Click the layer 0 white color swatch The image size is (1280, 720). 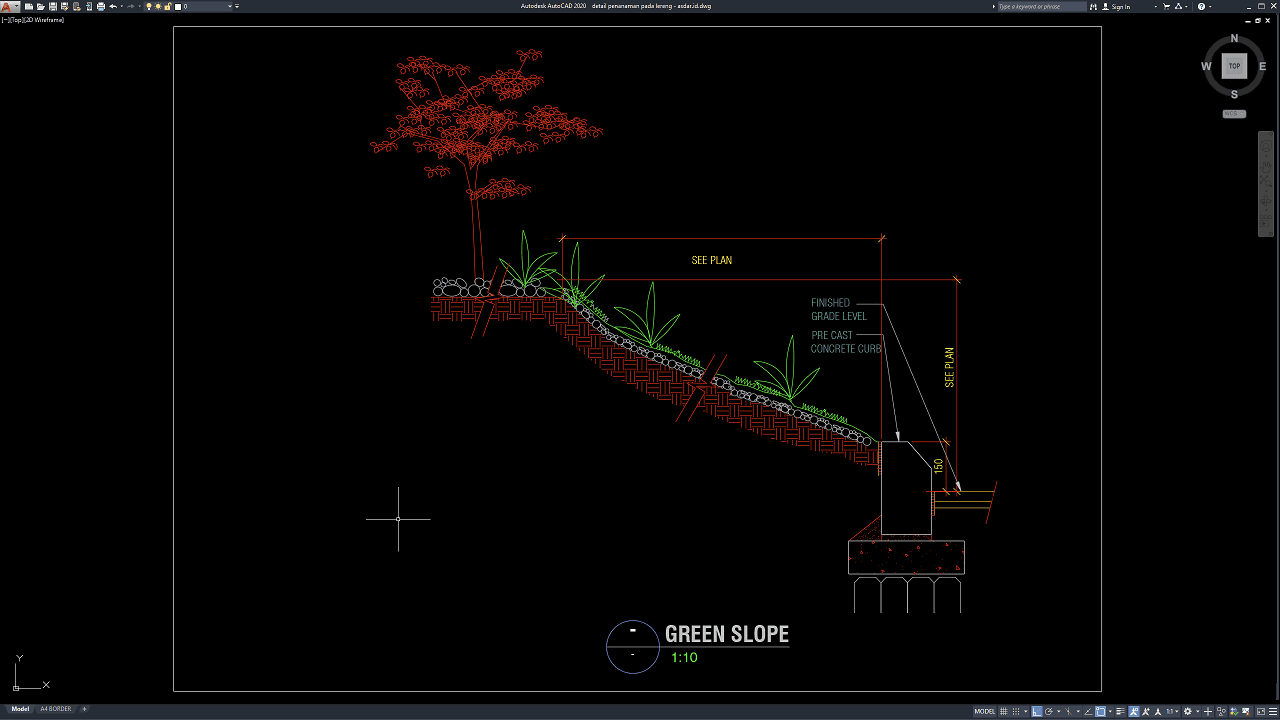[179, 6]
